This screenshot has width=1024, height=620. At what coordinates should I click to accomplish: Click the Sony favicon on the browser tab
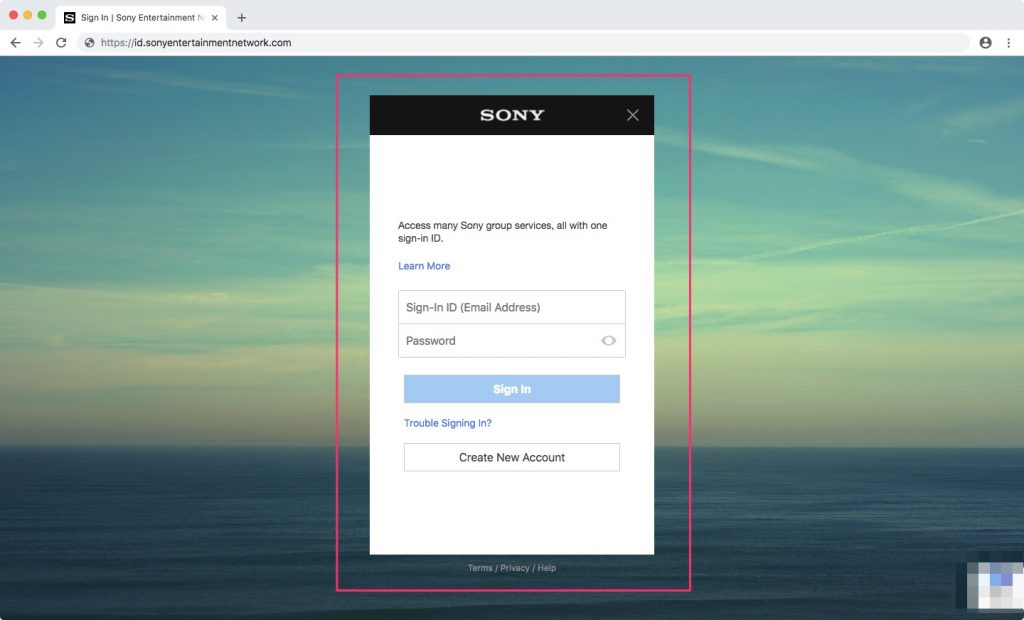pyautogui.click(x=70, y=17)
